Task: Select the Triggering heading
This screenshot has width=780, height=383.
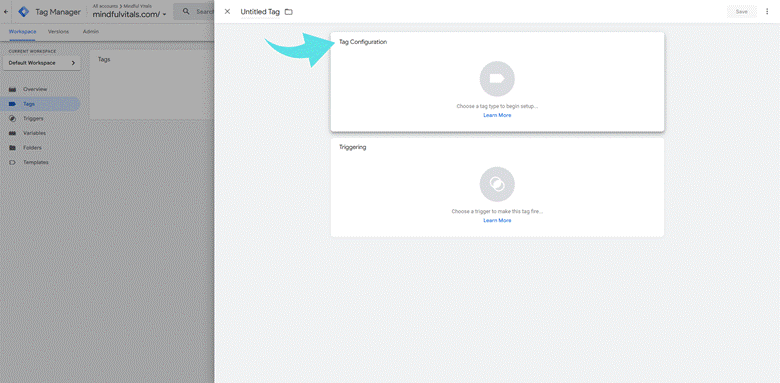Action: tap(353, 148)
